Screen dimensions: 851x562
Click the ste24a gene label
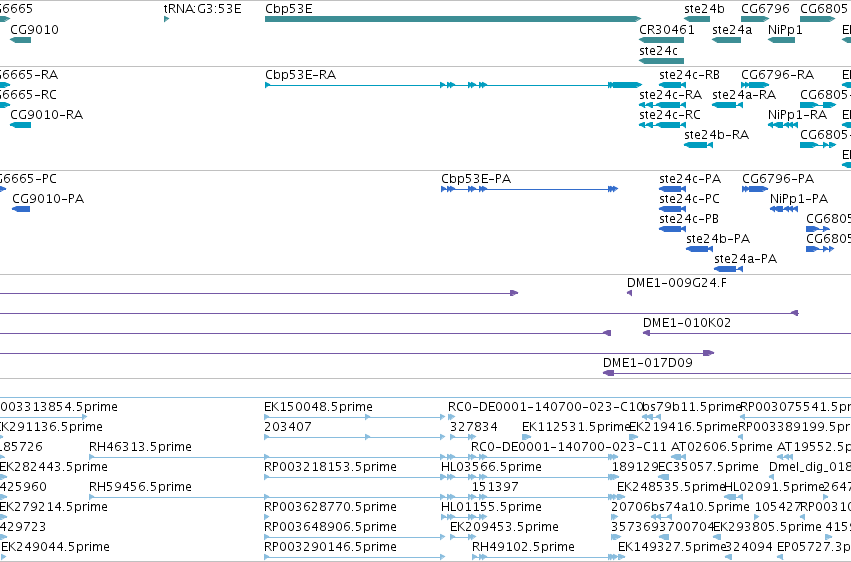coord(732,29)
